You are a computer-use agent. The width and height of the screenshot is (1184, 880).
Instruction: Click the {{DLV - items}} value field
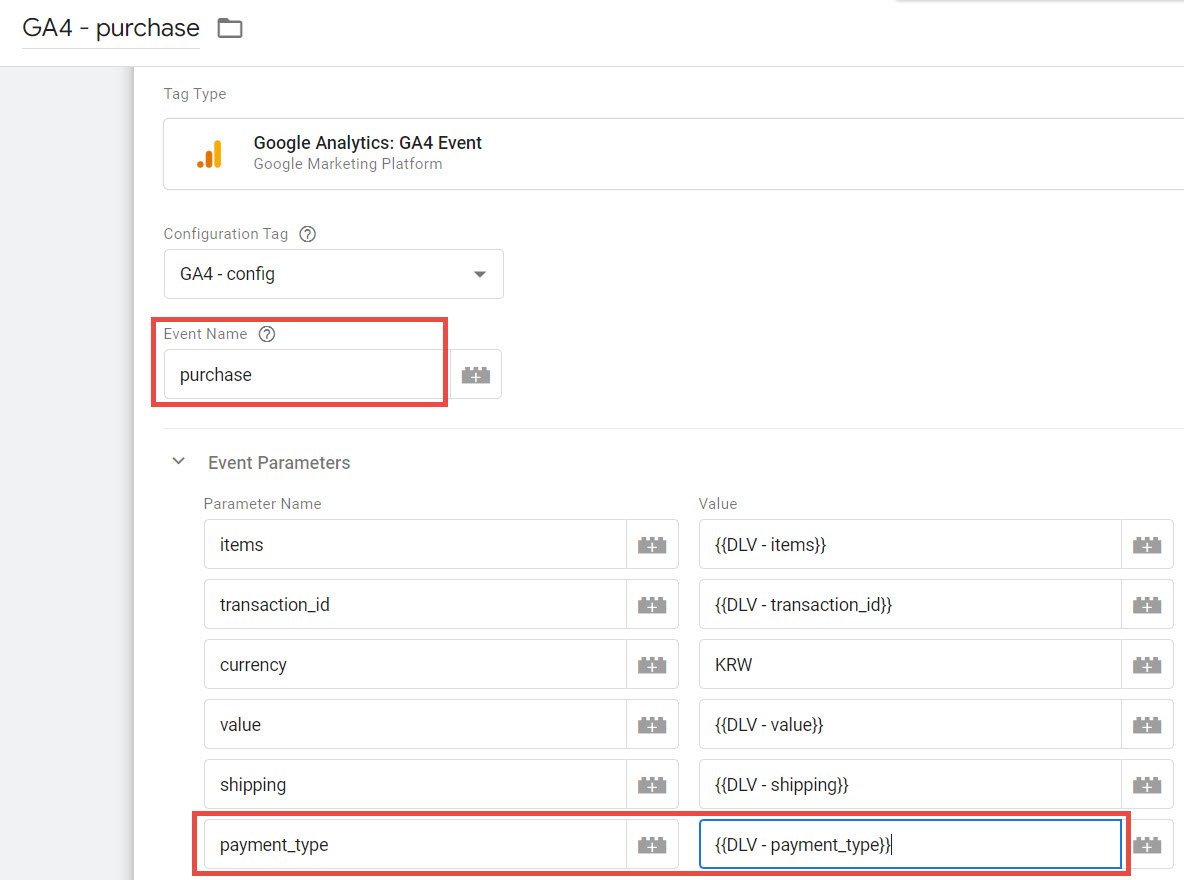pyautogui.click(x=910, y=545)
